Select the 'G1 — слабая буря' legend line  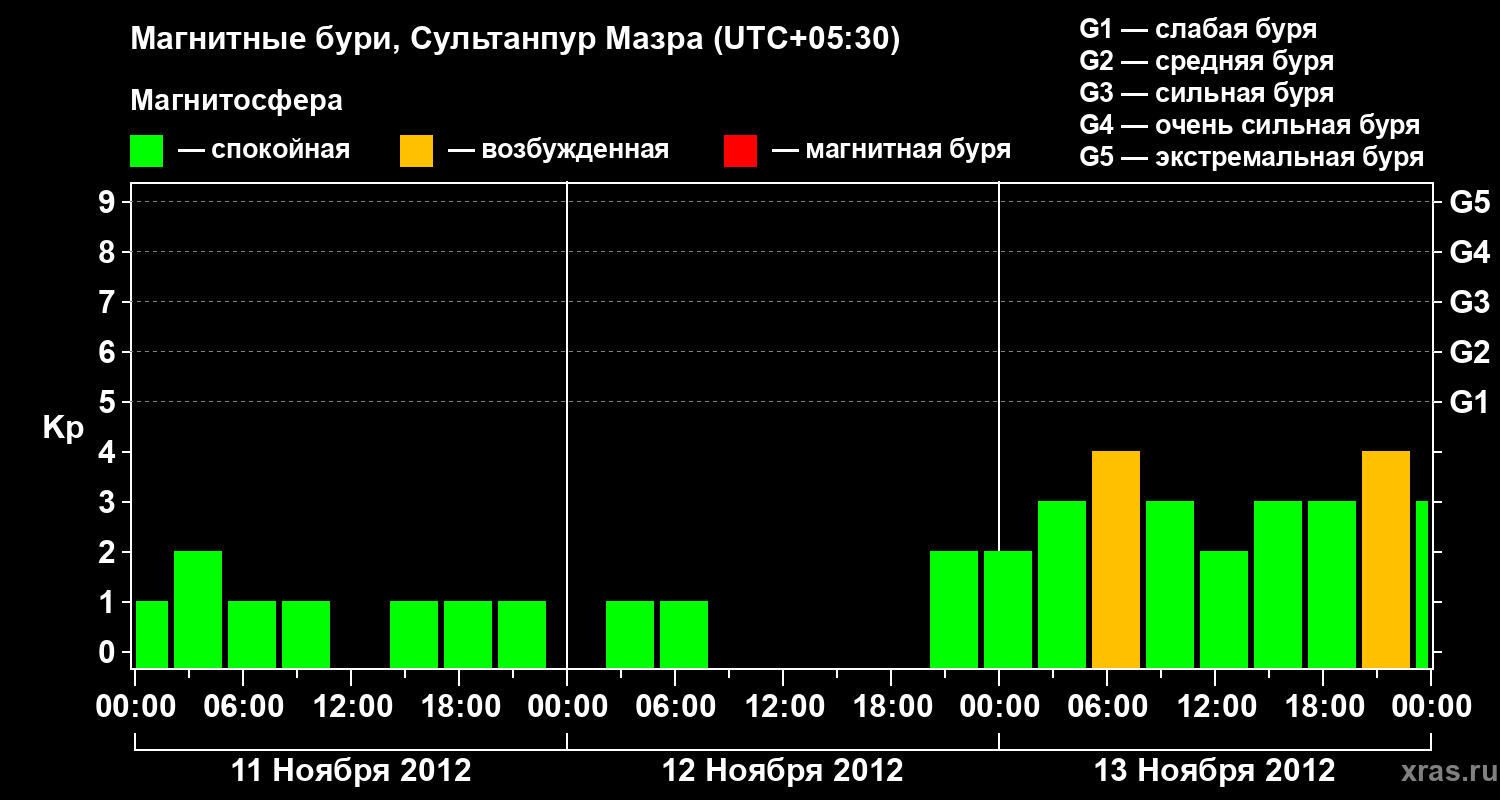tap(1198, 29)
